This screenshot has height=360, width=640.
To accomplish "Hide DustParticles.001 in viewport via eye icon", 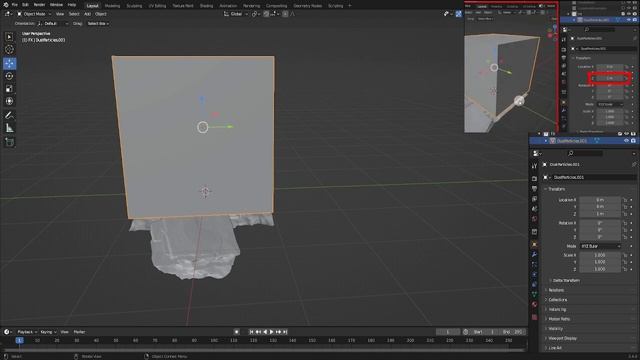I will click(627, 141).
